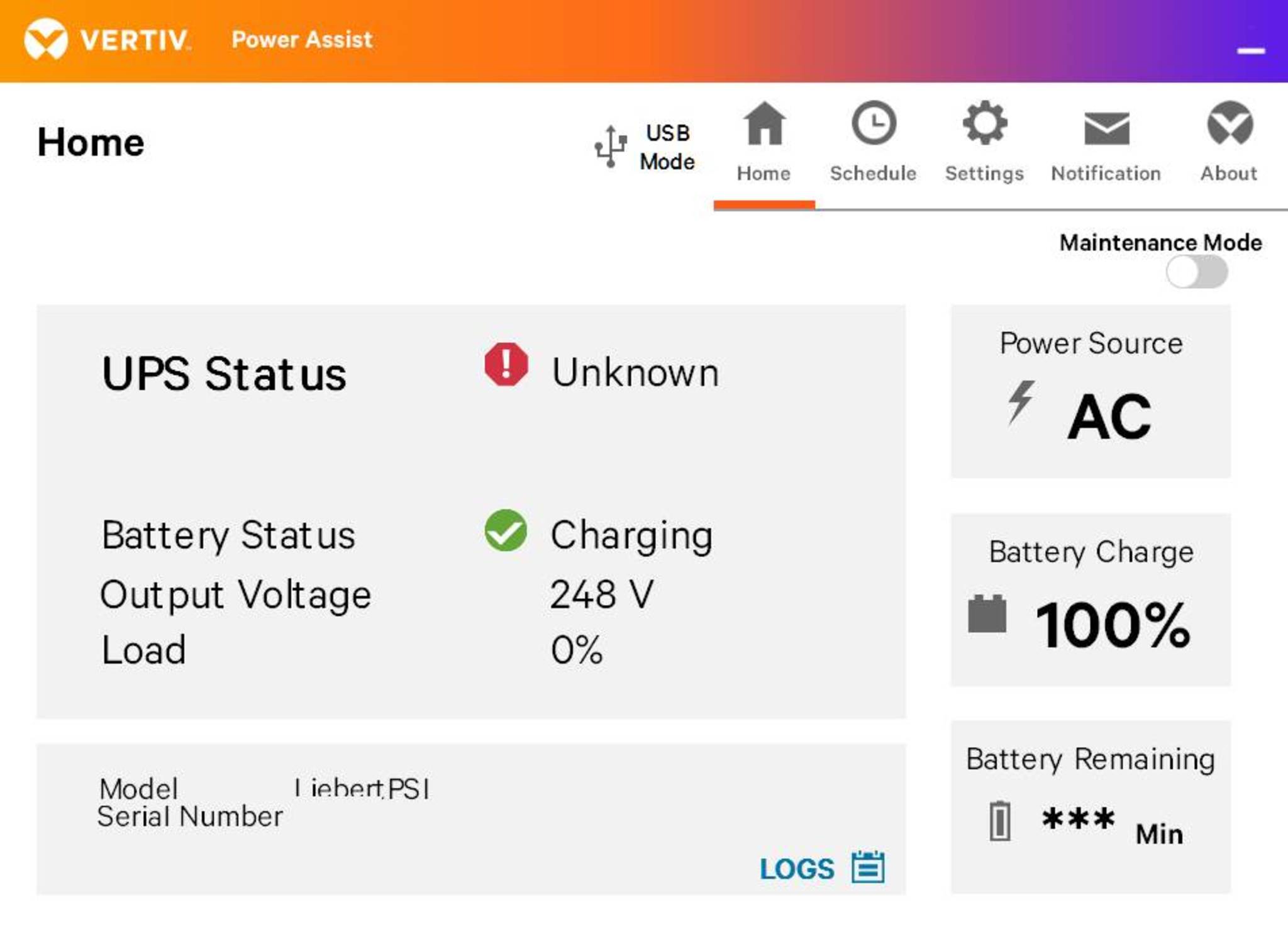Switch to the Schedule tab label

873,173
